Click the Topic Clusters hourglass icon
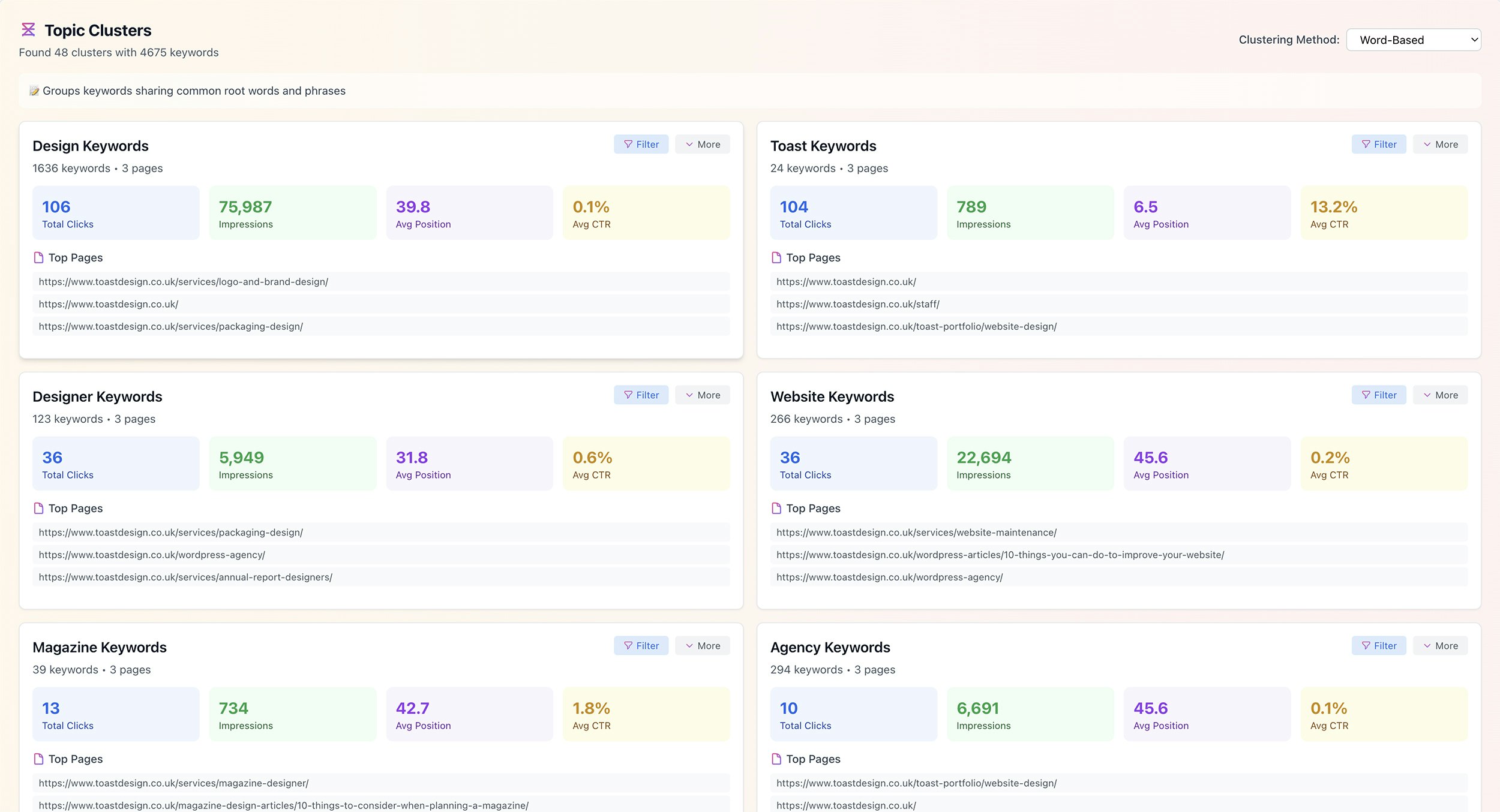 click(27, 29)
